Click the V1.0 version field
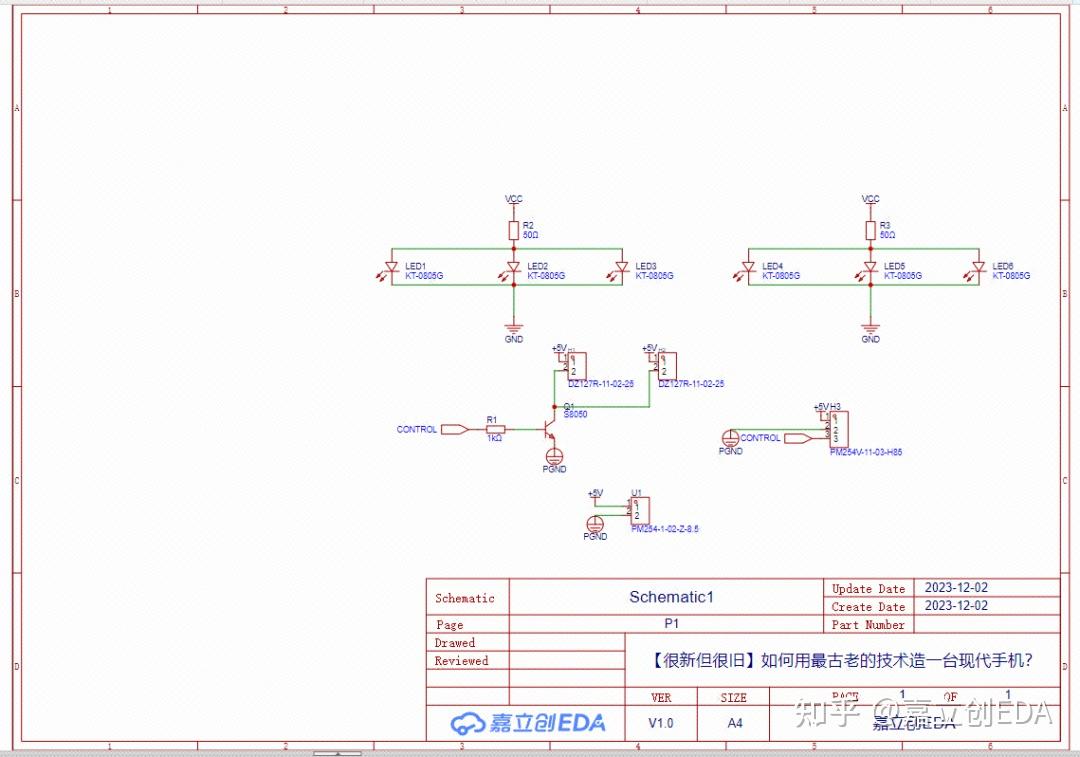Image resolution: width=1080 pixels, height=757 pixels. tap(661, 723)
